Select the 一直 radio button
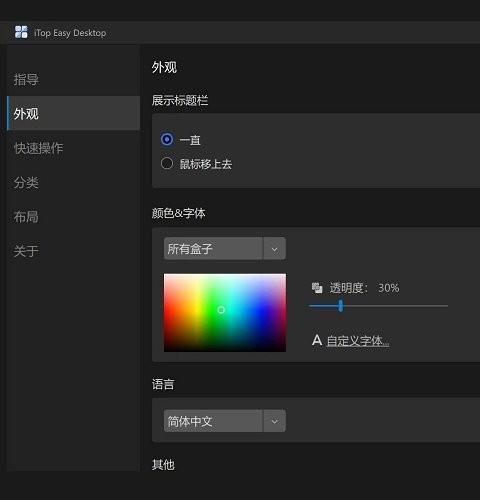Screen dimensions: 480x500 (x=167, y=139)
